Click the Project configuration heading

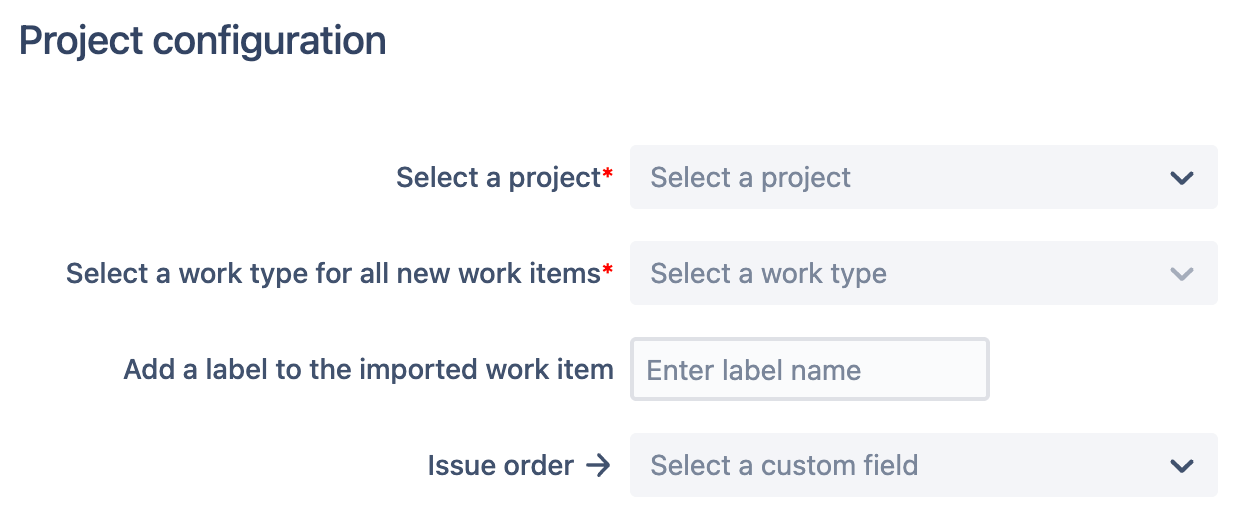[202, 41]
